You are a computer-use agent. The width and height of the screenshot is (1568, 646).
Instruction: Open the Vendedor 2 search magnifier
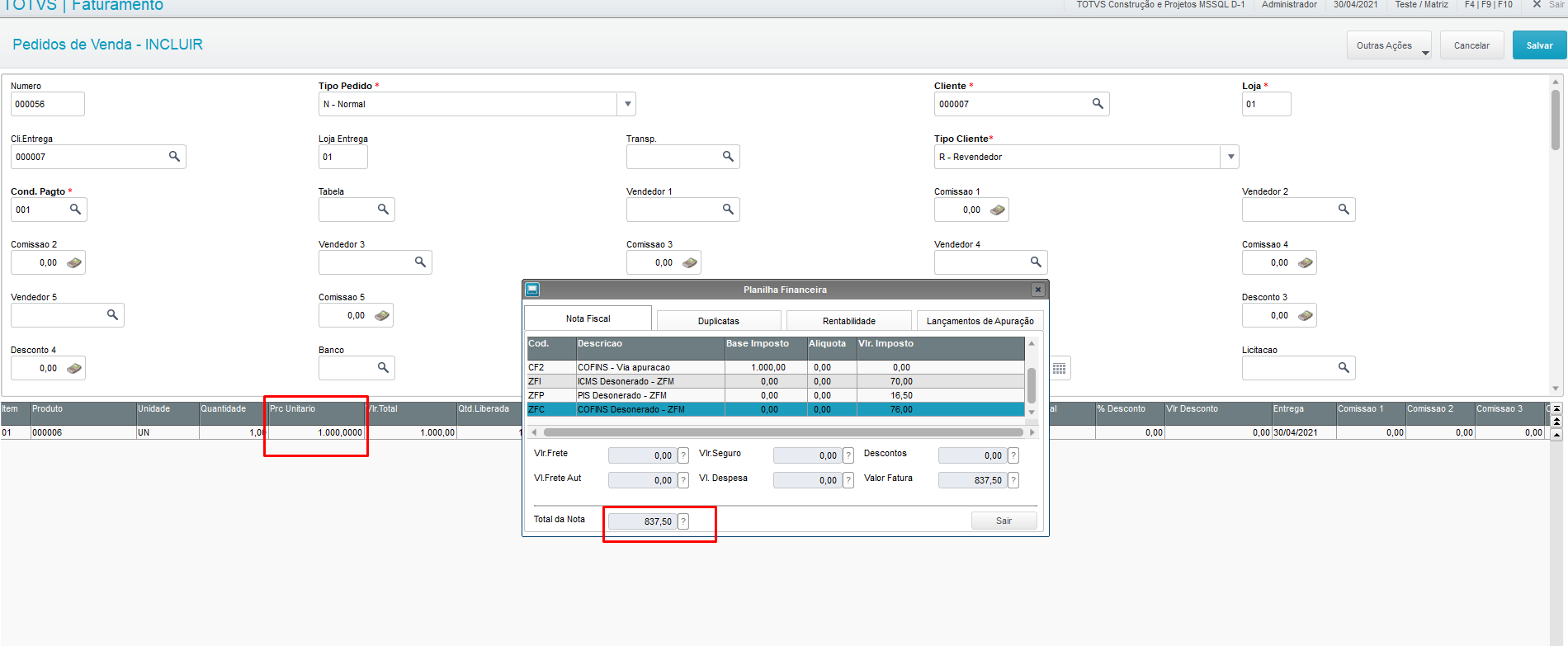(x=1344, y=210)
